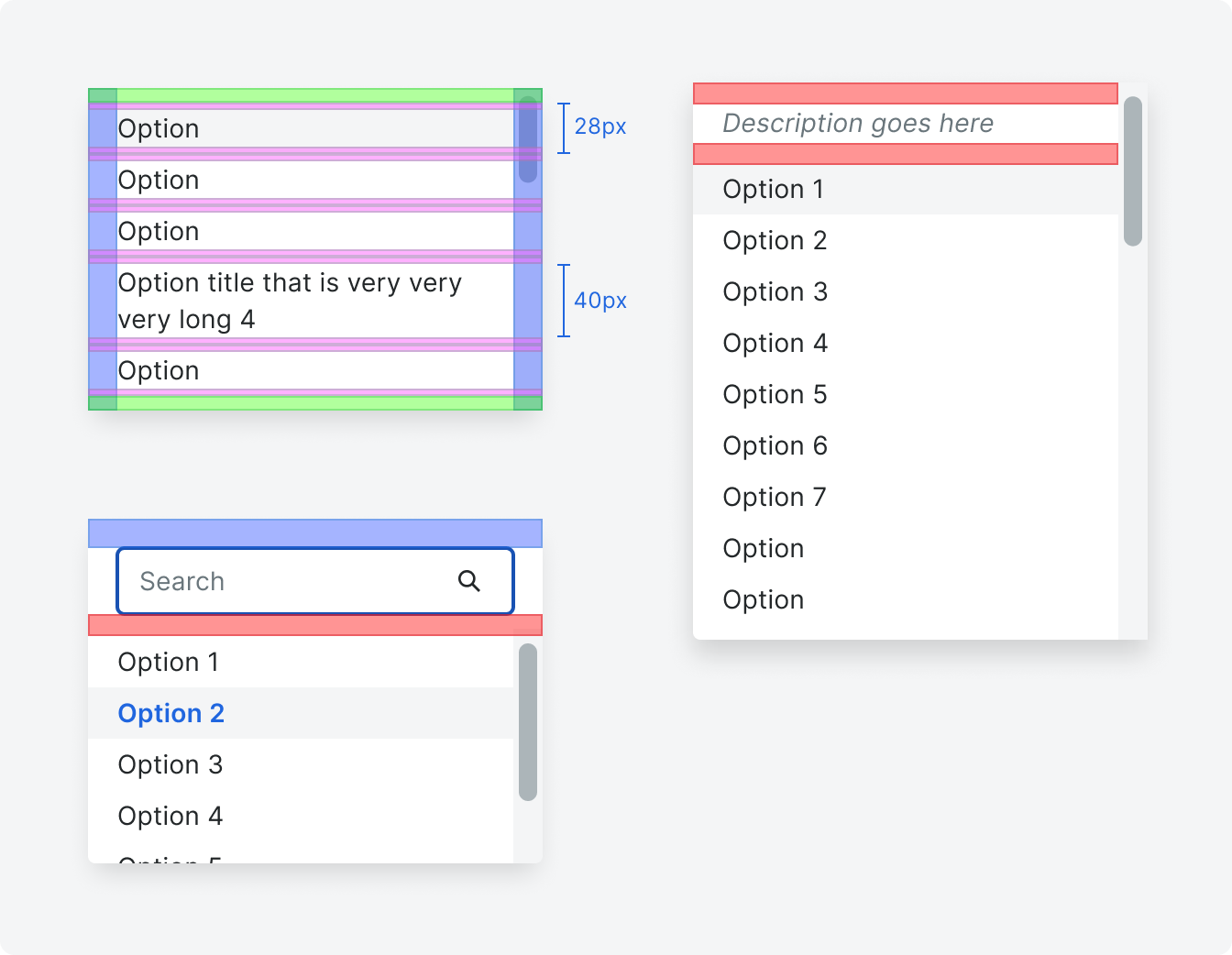
Task: Choose Option 6 in the description dropdown
Action: 775,446
